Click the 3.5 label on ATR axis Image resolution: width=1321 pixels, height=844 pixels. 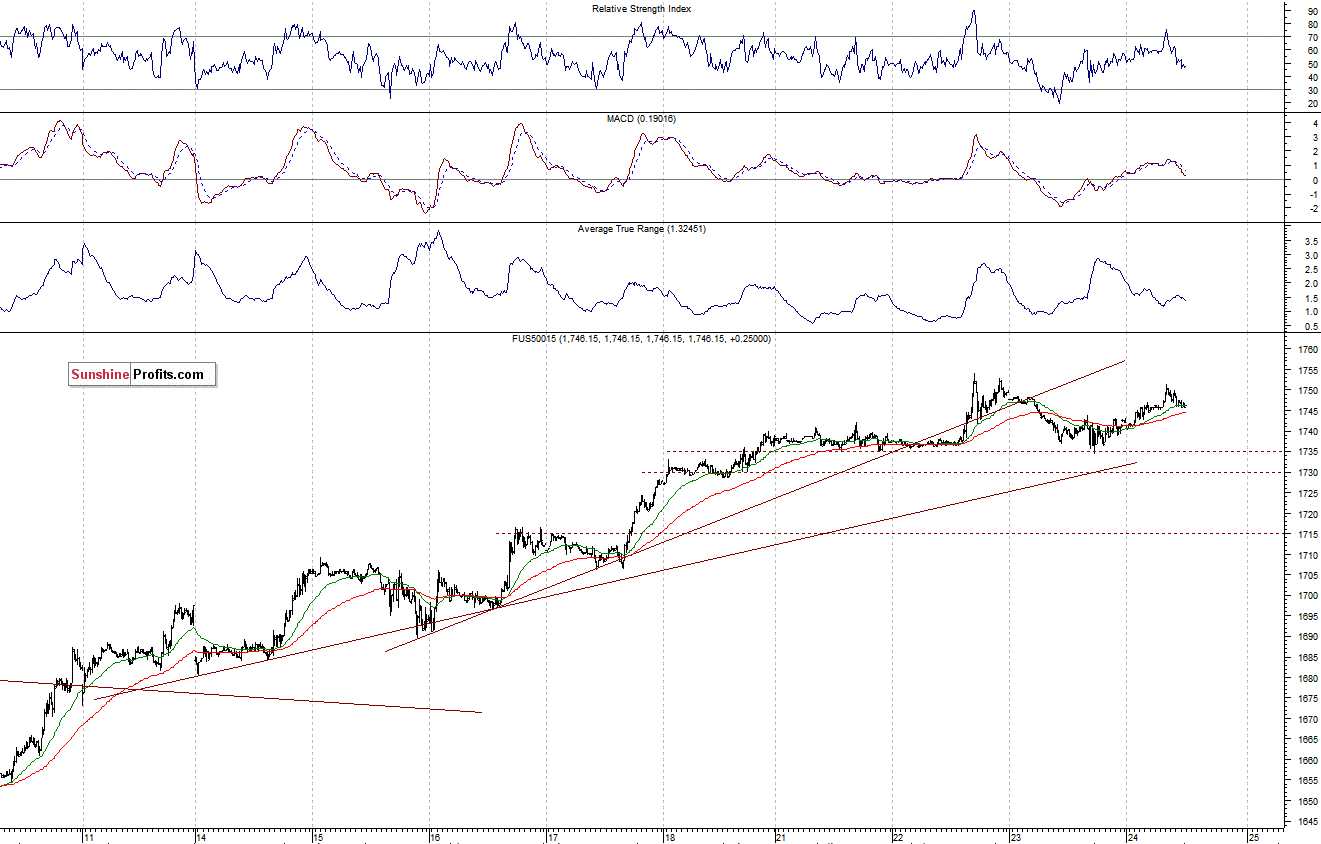tap(1310, 242)
